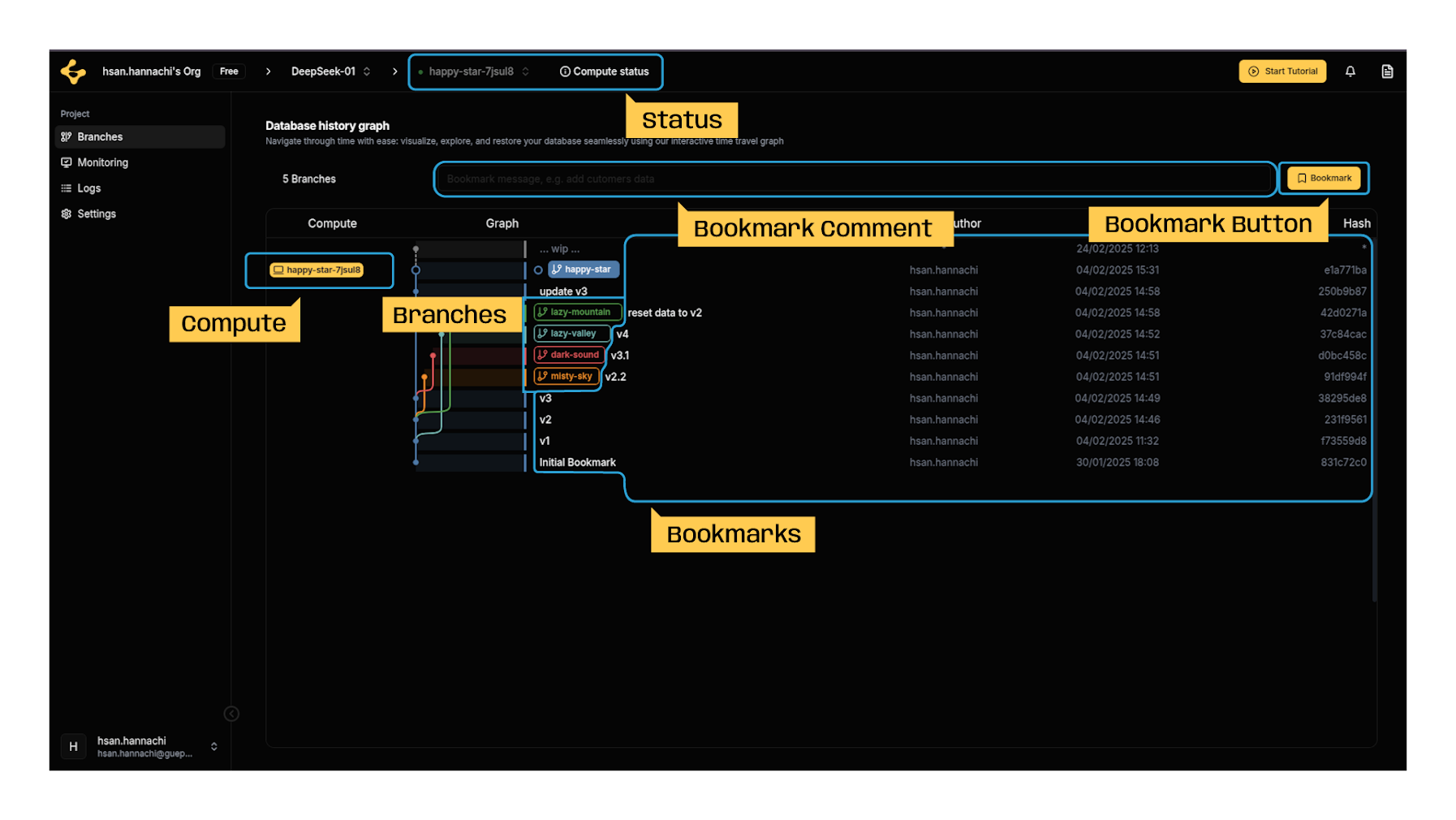The height and width of the screenshot is (820, 1456).
Task: Select the 'v1' bookmark row
Action: (x=545, y=441)
